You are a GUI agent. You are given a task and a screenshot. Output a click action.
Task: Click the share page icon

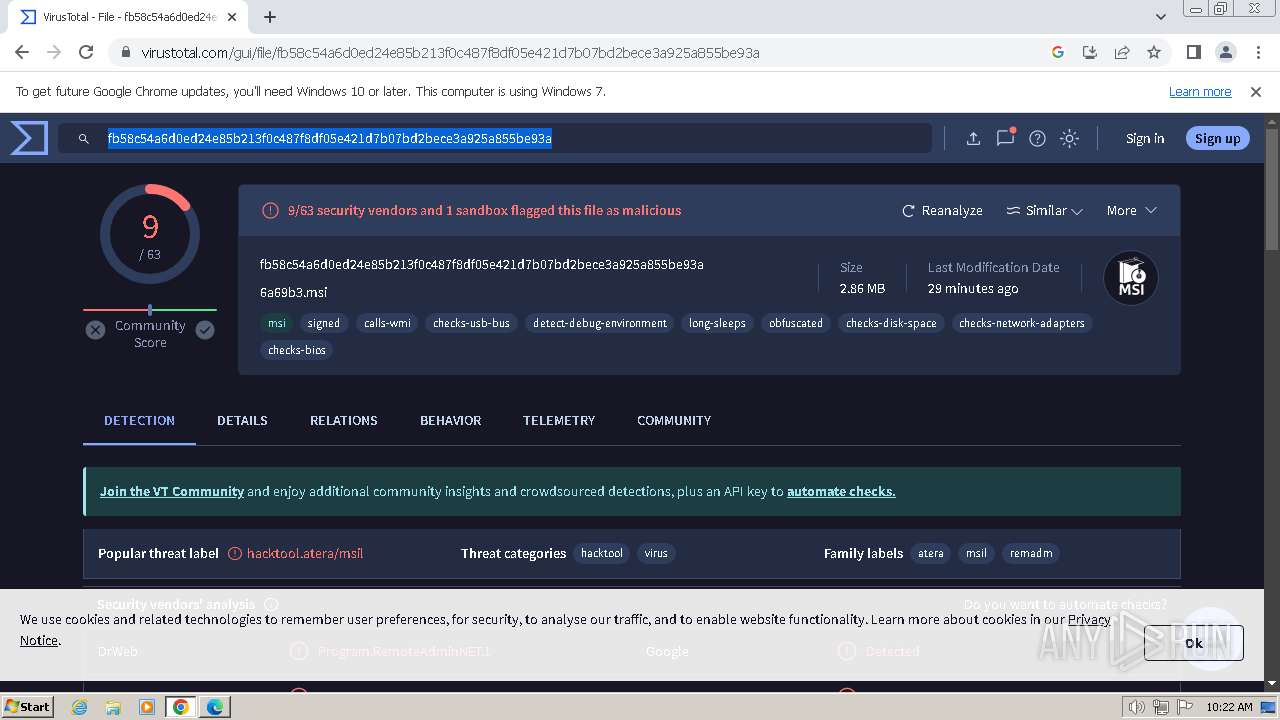(1122, 52)
